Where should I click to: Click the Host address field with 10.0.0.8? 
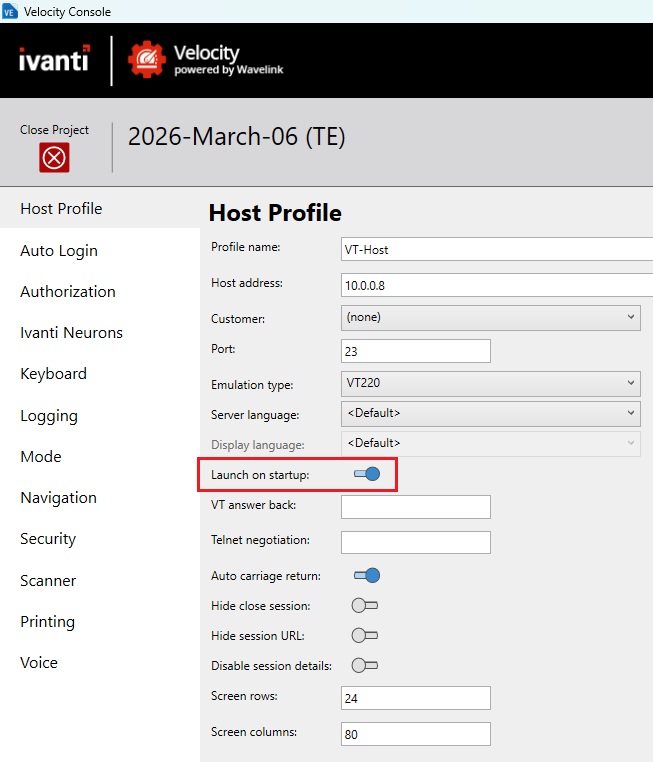[x=497, y=285]
